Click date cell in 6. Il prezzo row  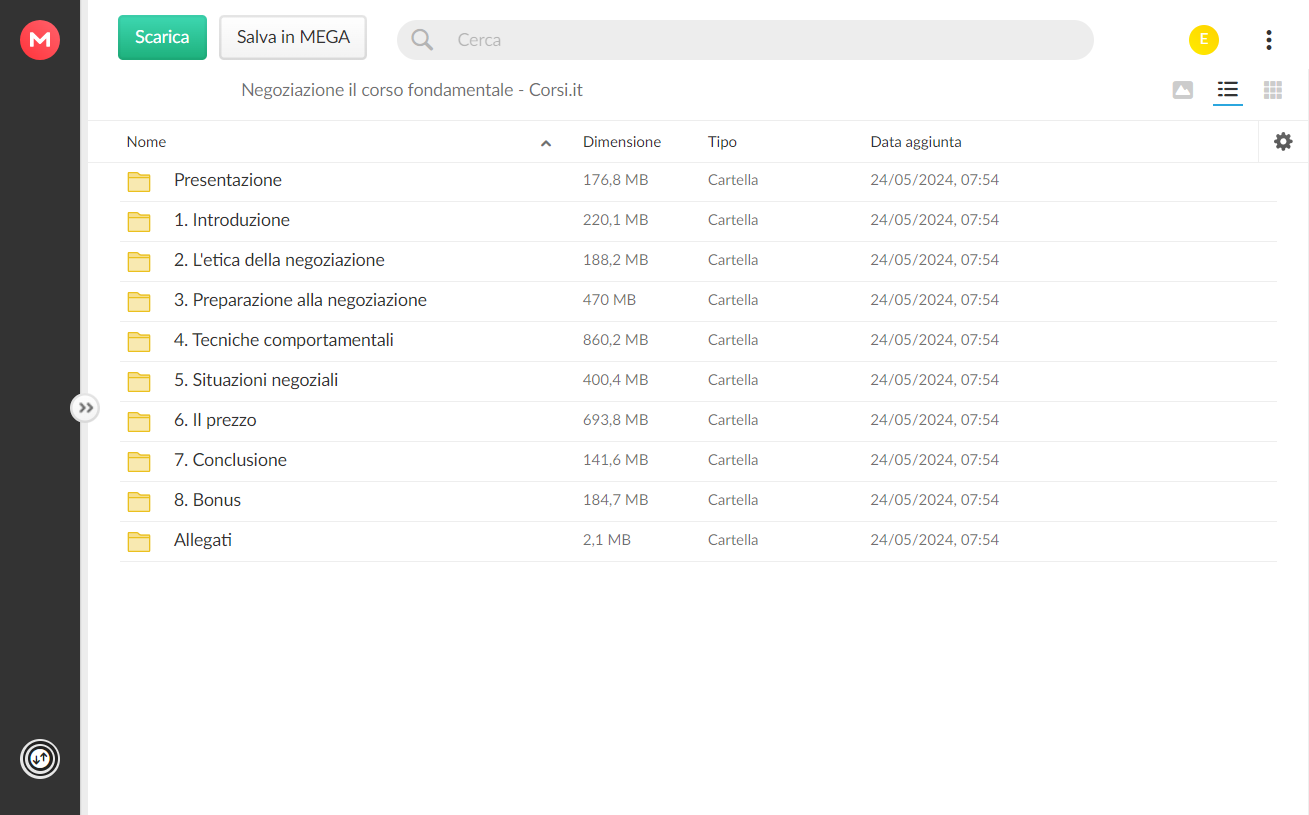pyautogui.click(x=935, y=420)
